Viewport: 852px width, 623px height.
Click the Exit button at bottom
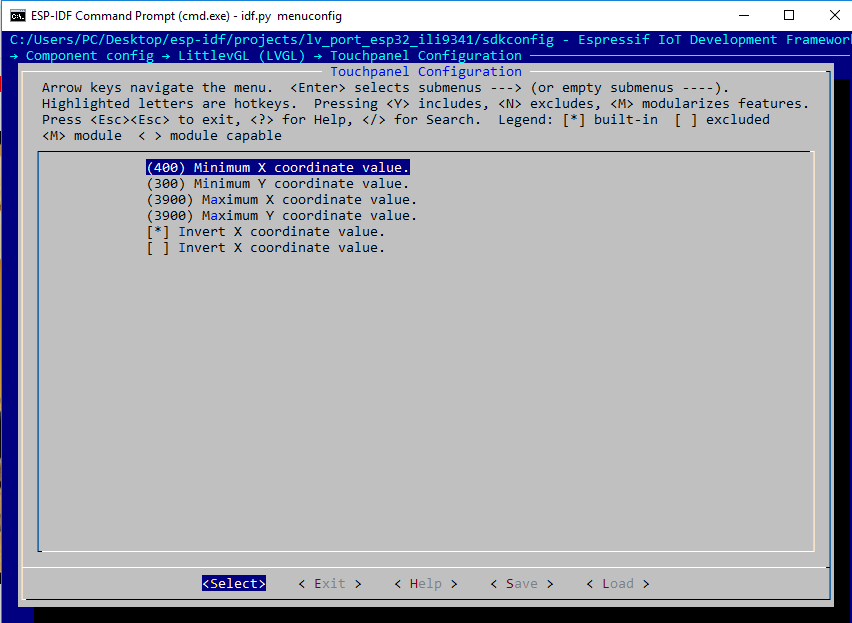329,584
